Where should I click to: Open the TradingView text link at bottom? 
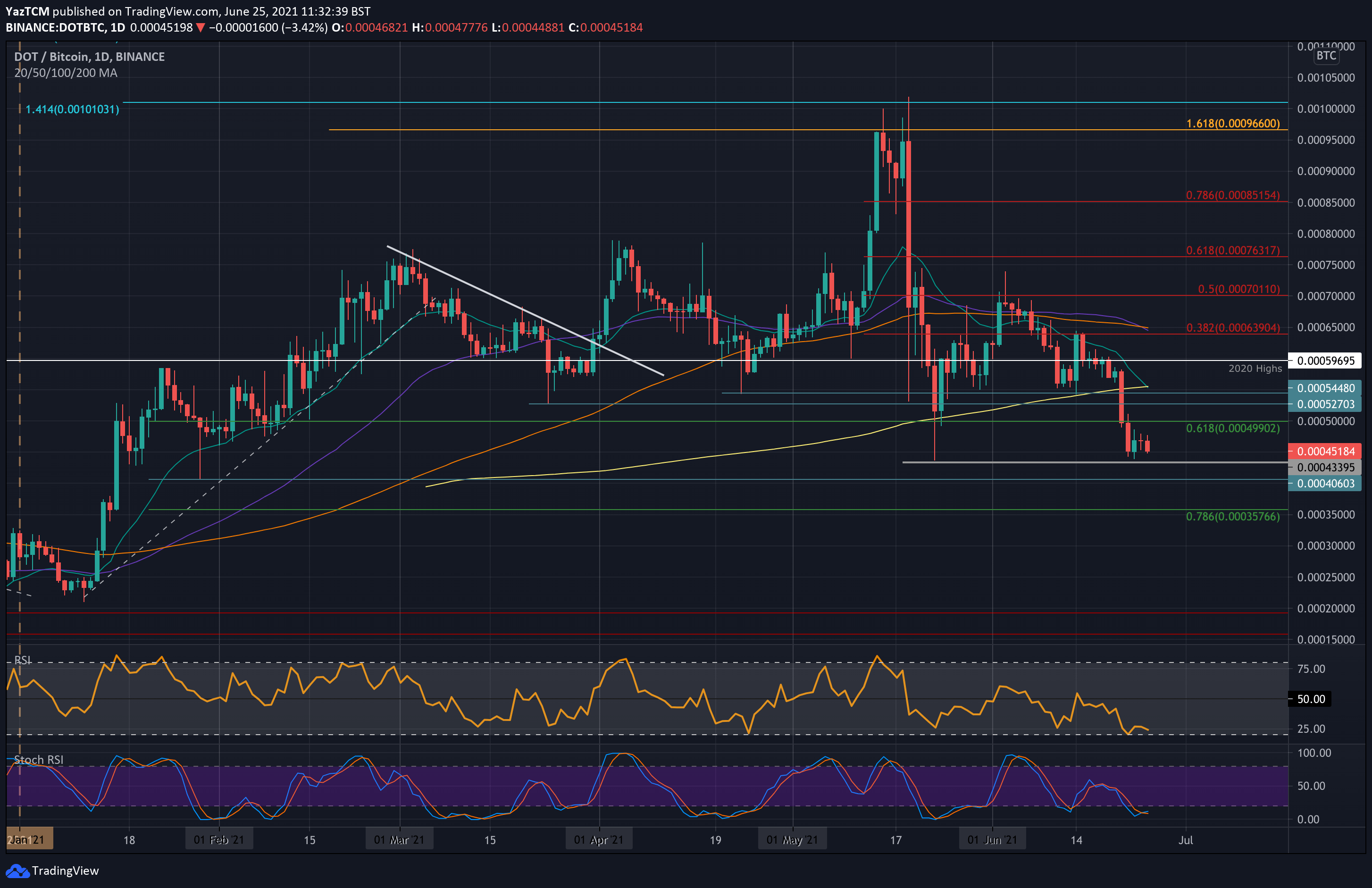point(65,871)
